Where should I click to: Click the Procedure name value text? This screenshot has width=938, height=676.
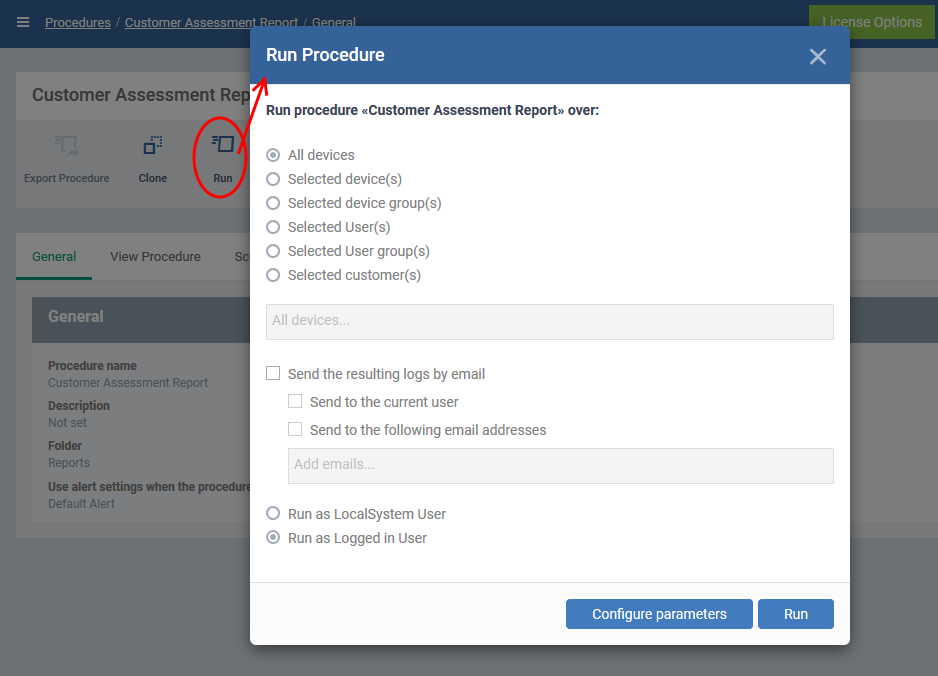pyautogui.click(x=128, y=383)
